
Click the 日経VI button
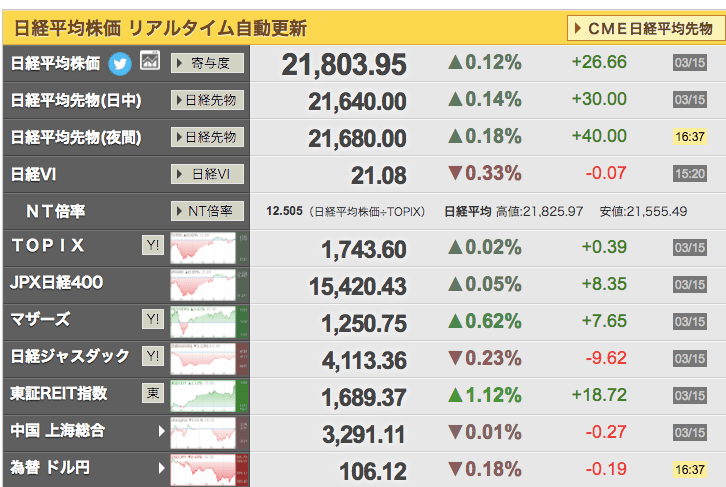click(x=207, y=174)
